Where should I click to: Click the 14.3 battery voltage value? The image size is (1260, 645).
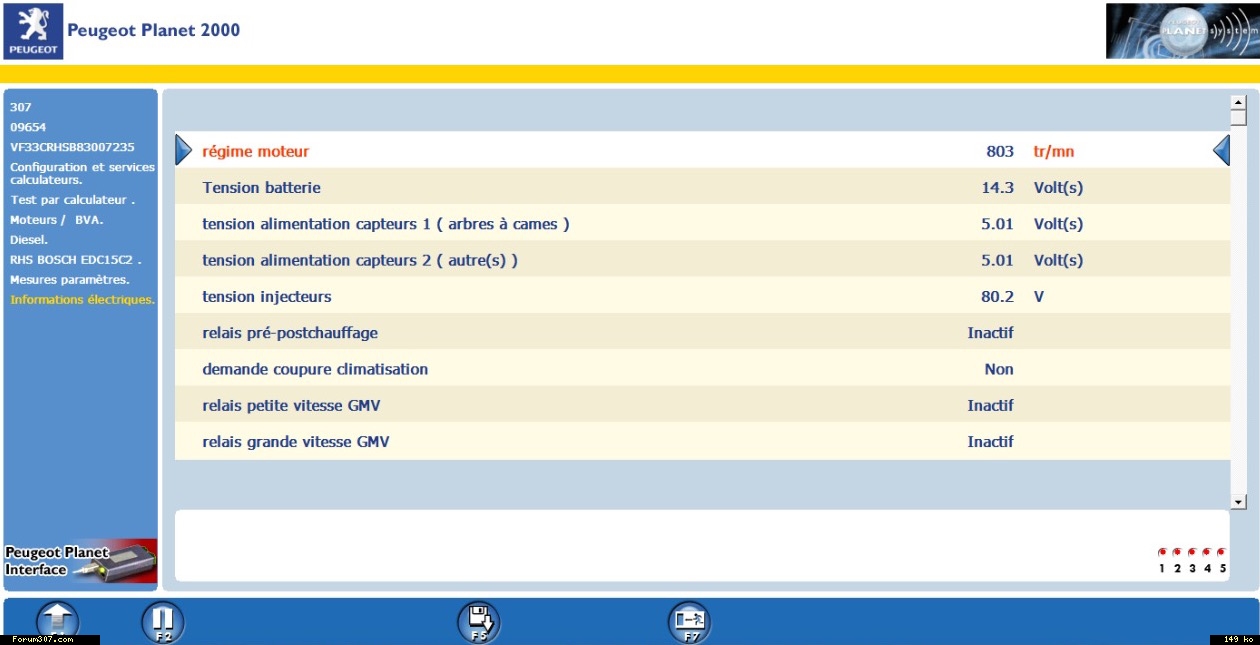coord(998,187)
